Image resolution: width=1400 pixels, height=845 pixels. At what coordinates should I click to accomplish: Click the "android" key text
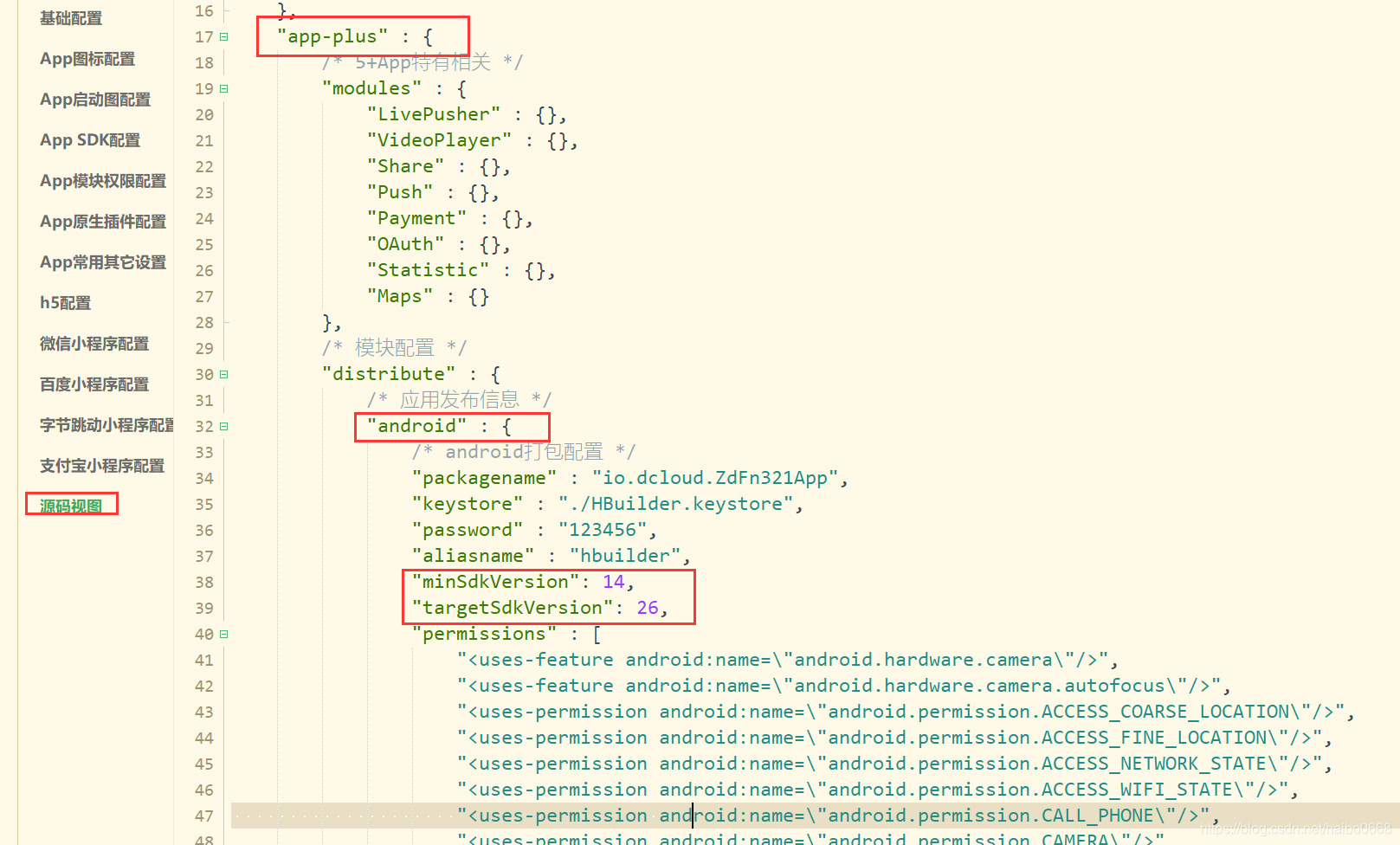click(x=416, y=426)
